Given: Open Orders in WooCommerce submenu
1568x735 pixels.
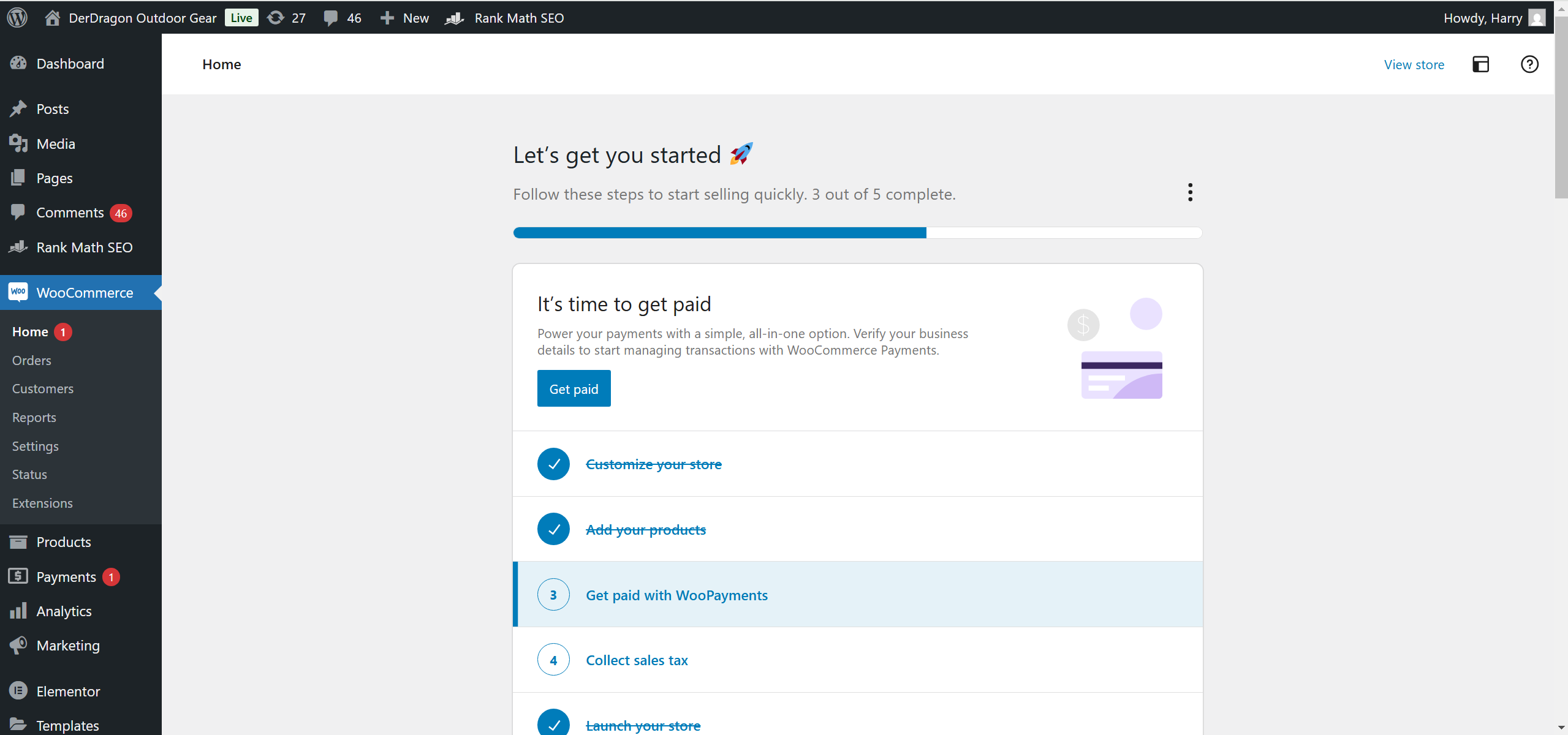Looking at the screenshot, I should coord(32,360).
